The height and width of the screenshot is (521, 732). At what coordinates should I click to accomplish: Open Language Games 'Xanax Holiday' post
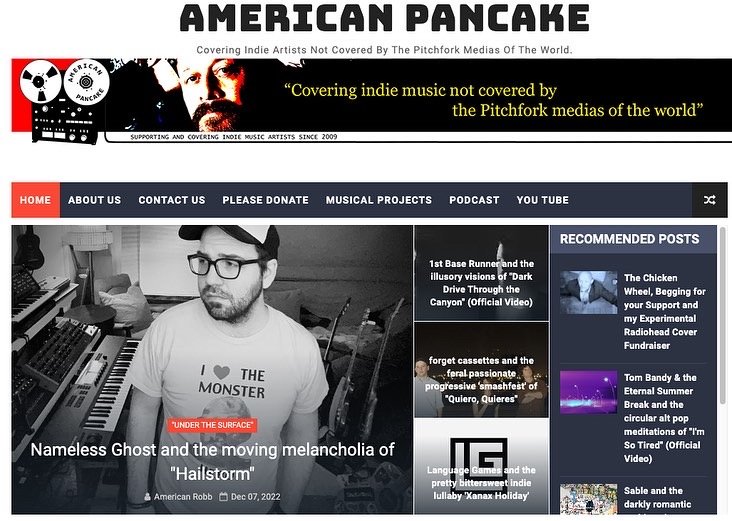(x=481, y=483)
